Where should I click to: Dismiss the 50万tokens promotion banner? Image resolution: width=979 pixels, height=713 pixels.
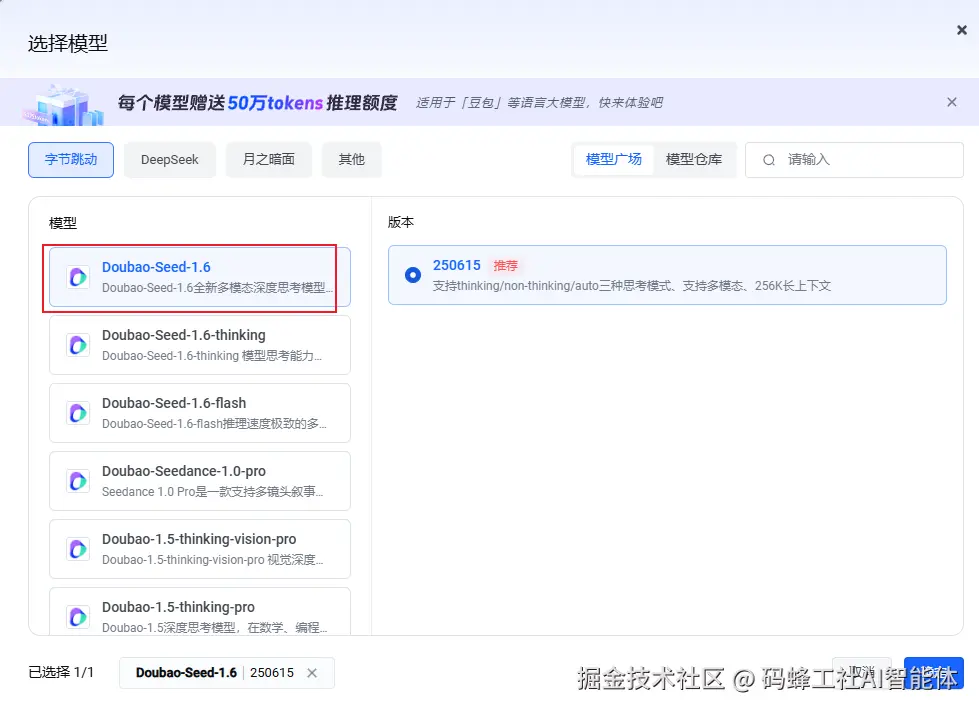click(952, 102)
